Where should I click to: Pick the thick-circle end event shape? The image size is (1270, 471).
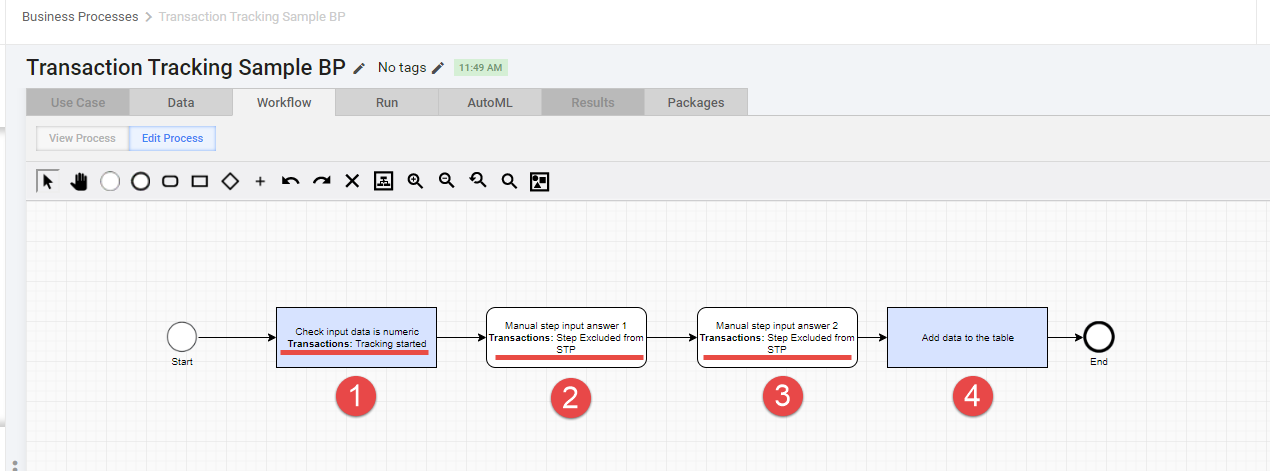tap(140, 181)
